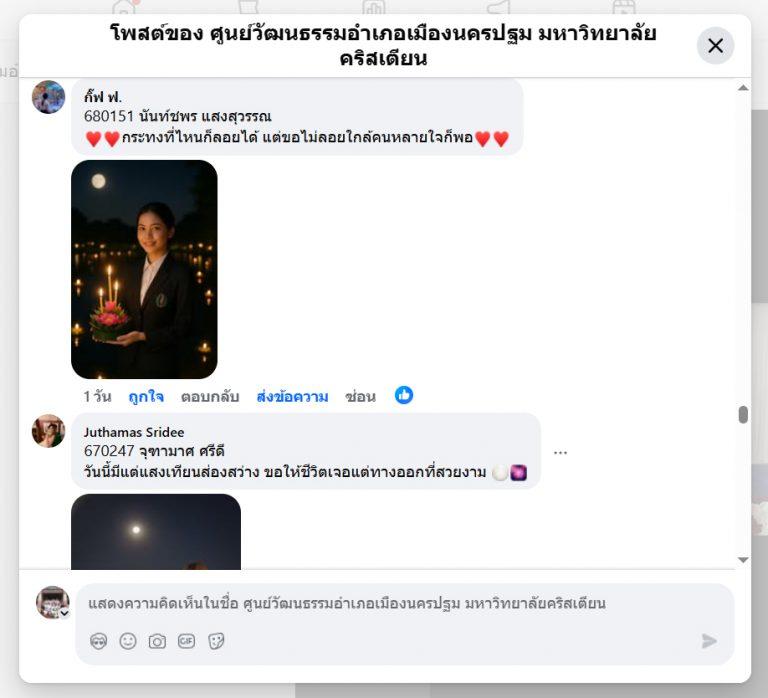Open options menu beside Juthamas Sridee comment
The image size is (768, 698).
pos(560,453)
